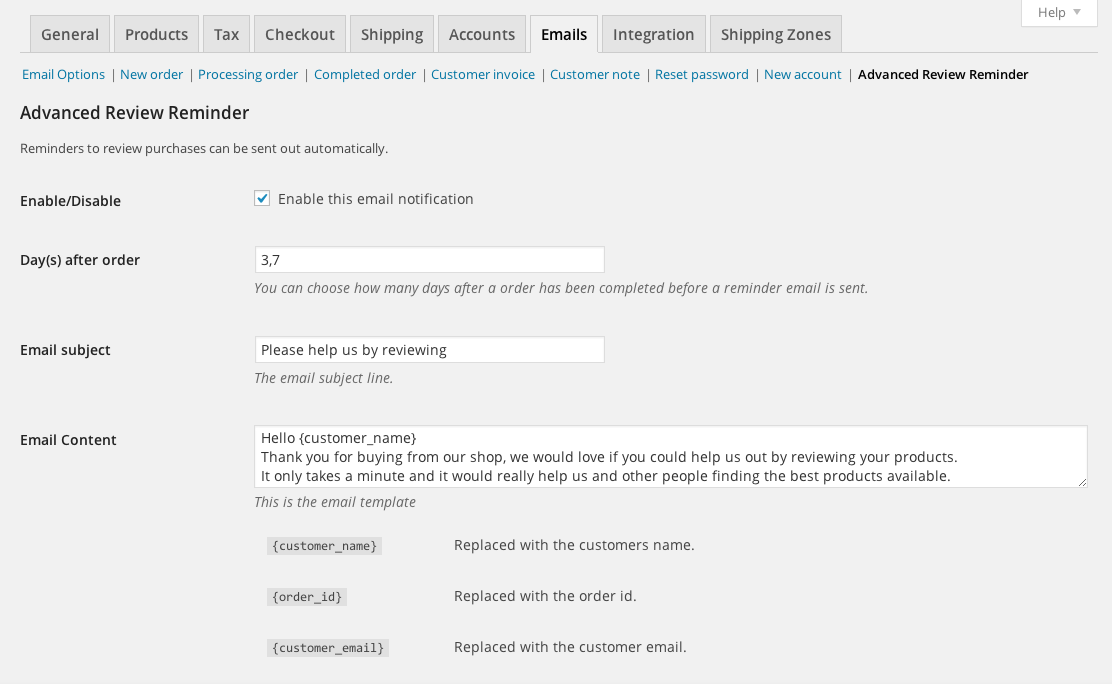Screen dimensions: 1112x684
Task: Switch to the Checkout tab
Action: tap(299, 33)
